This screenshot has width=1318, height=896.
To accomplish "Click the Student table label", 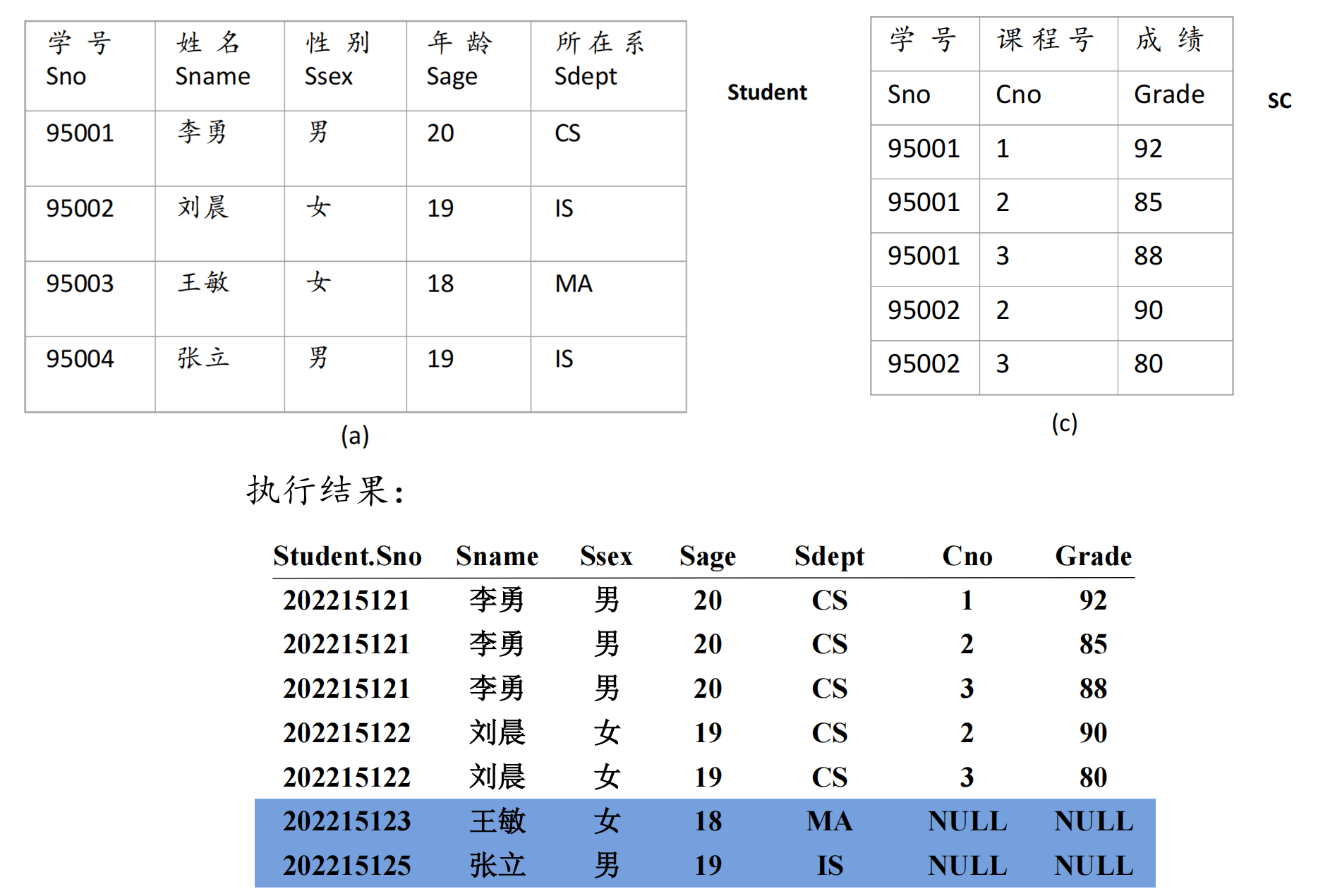I will pyautogui.click(x=767, y=92).
